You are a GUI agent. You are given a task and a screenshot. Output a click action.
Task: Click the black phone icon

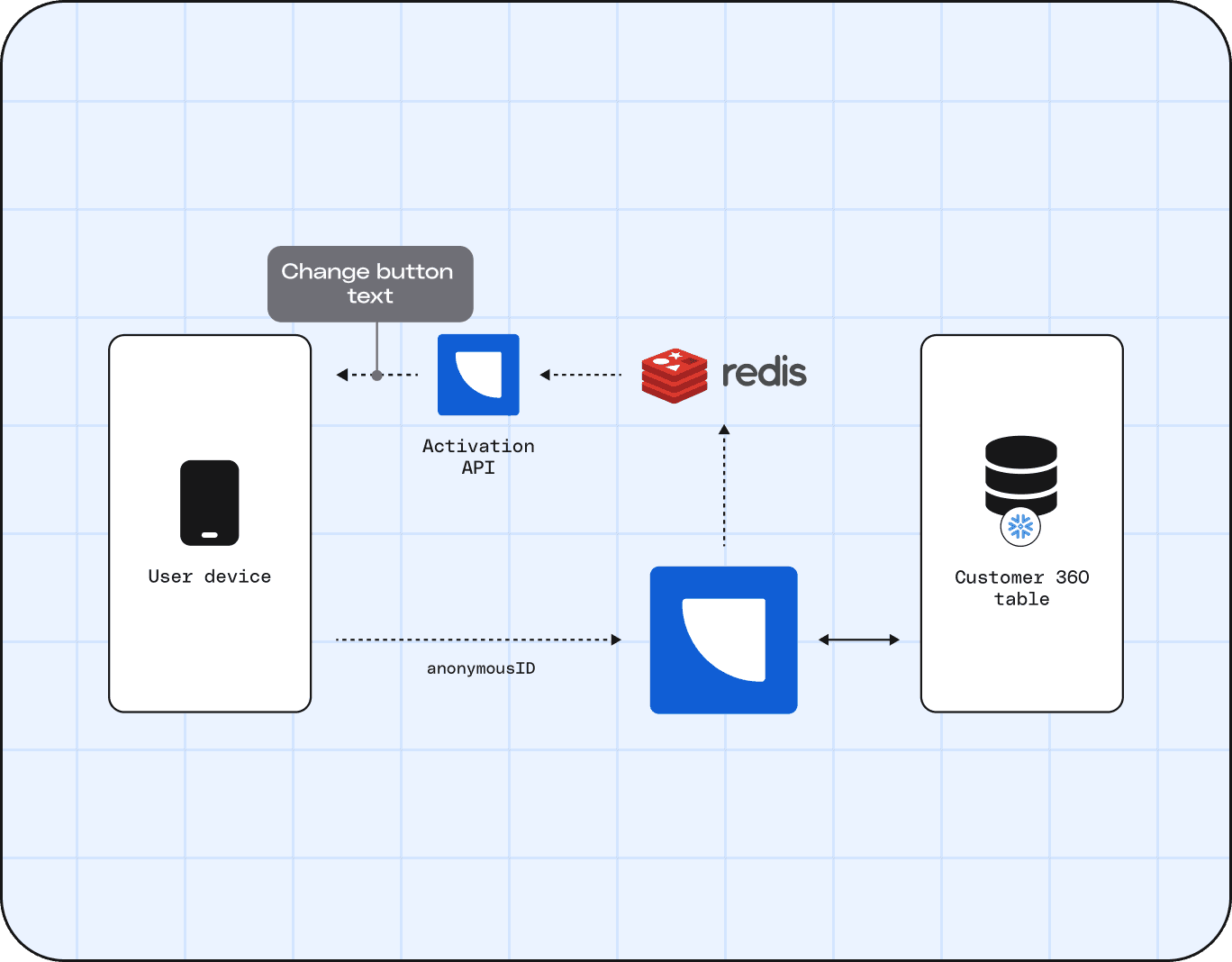click(x=210, y=503)
